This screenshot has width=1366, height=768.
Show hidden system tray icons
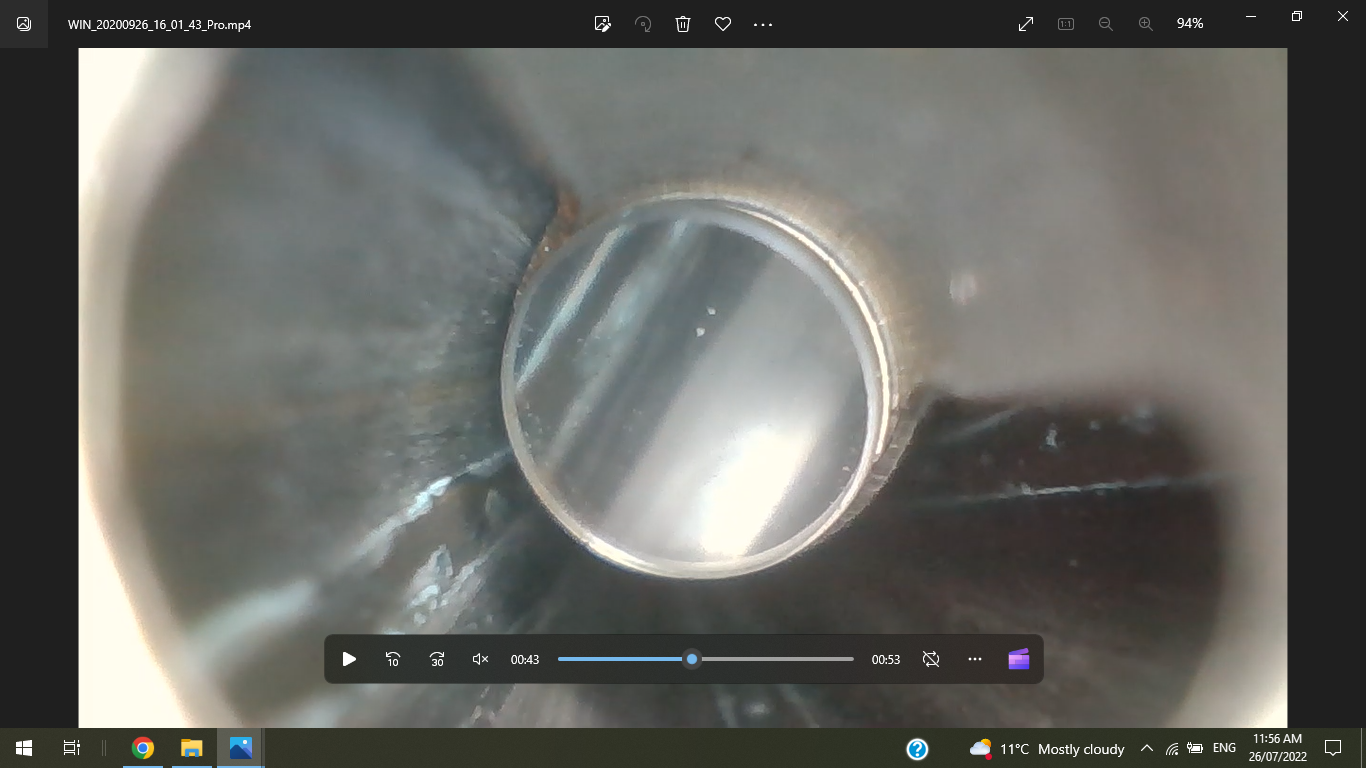pyautogui.click(x=1146, y=748)
